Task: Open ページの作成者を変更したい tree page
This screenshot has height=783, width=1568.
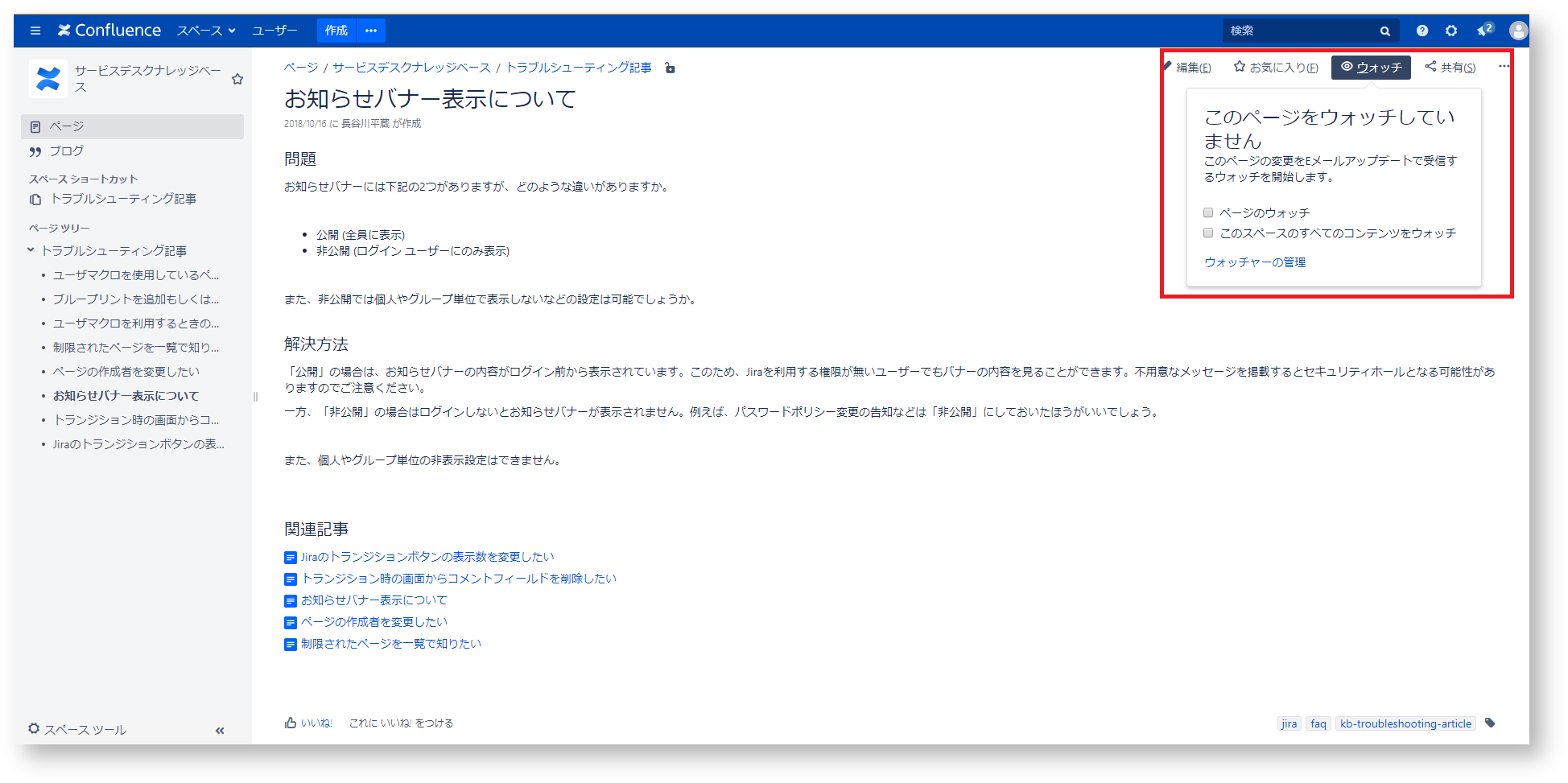Action: pyautogui.click(x=126, y=372)
